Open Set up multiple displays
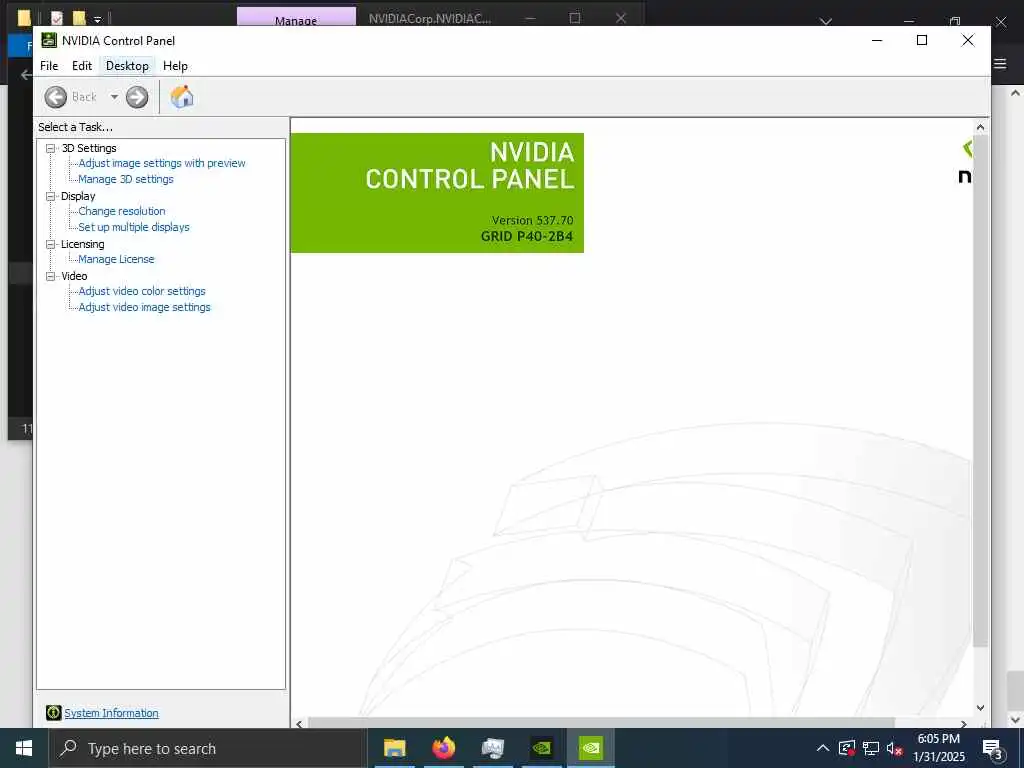This screenshot has width=1024, height=768. [x=134, y=227]
